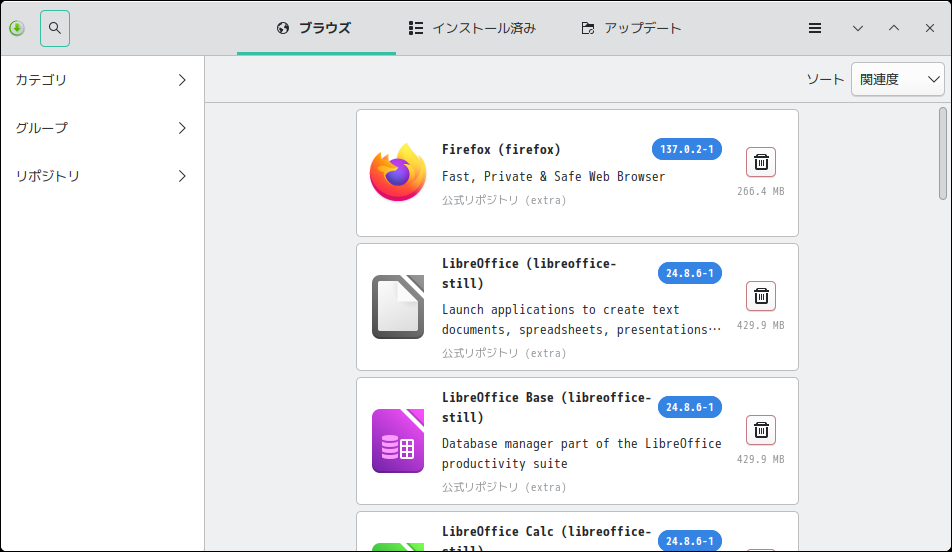Open the 関連度 sort dropdown
This screenshot has height=552, width=952.
pyautogui.click(x=898, y=79)
